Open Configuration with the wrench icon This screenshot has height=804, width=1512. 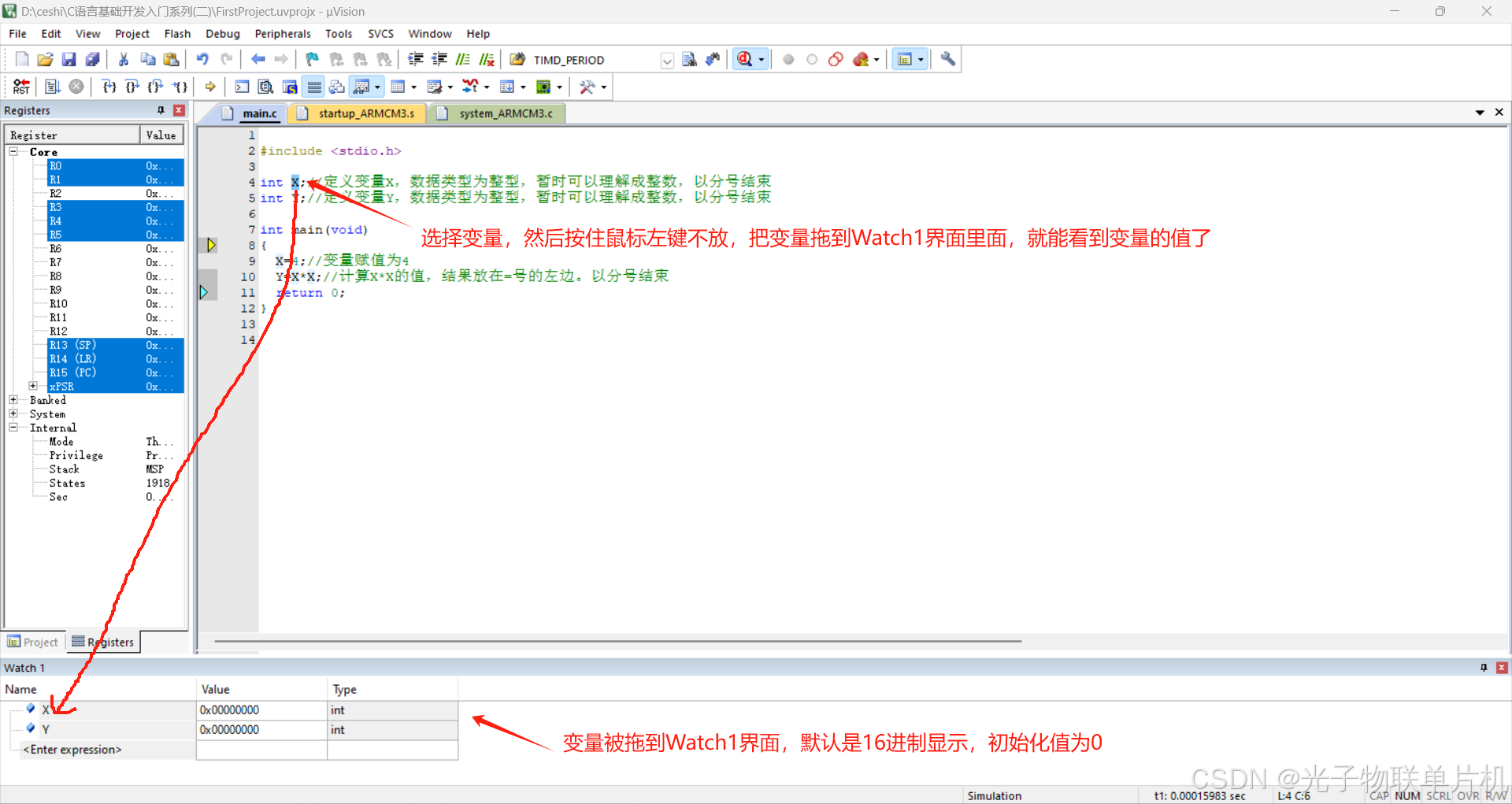click(x=948, y=60)
